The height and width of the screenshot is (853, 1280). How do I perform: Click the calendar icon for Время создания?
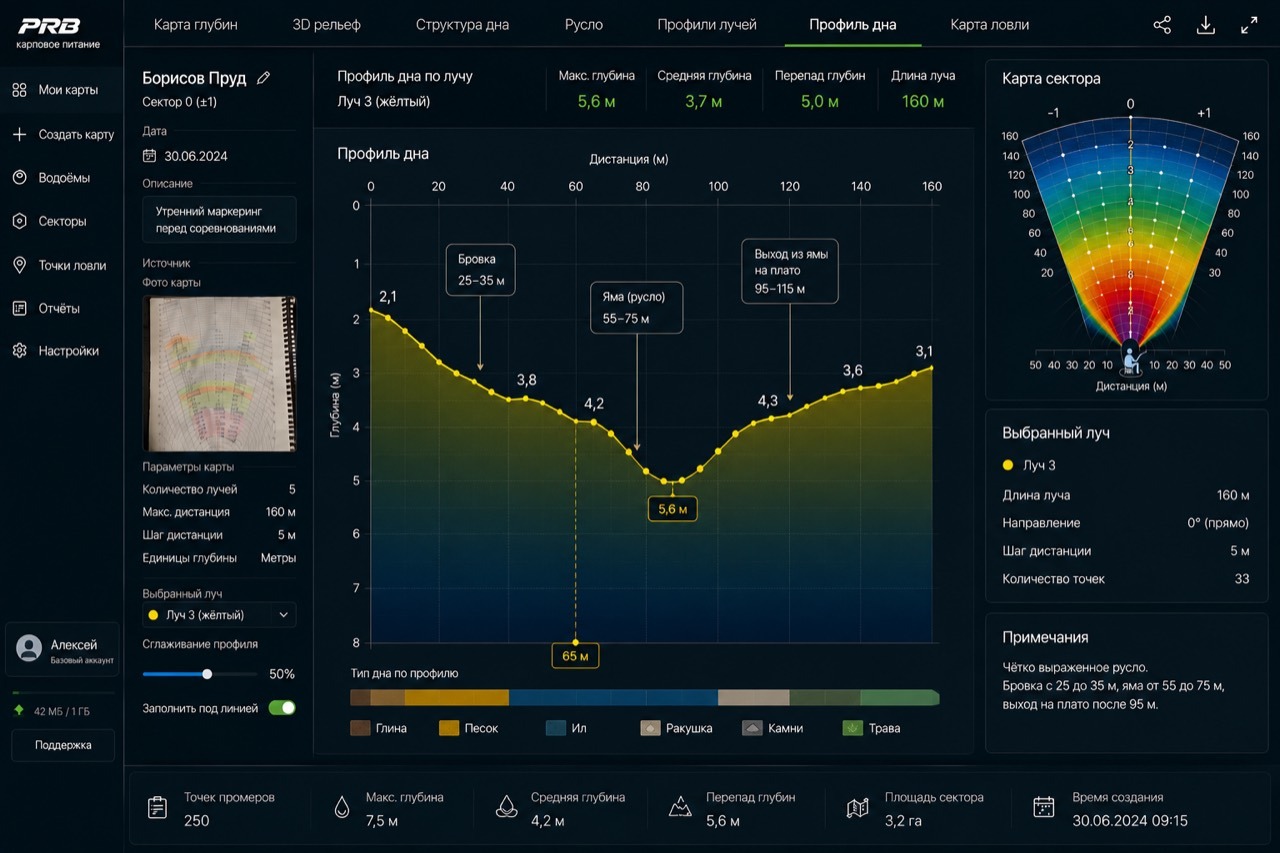(1044, 808)
